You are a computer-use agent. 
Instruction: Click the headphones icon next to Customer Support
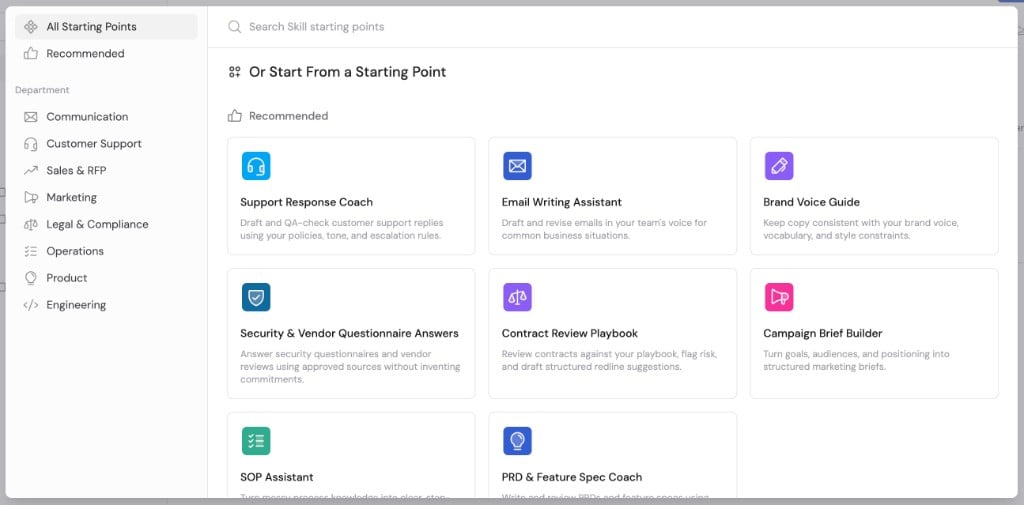click(30, 144)
